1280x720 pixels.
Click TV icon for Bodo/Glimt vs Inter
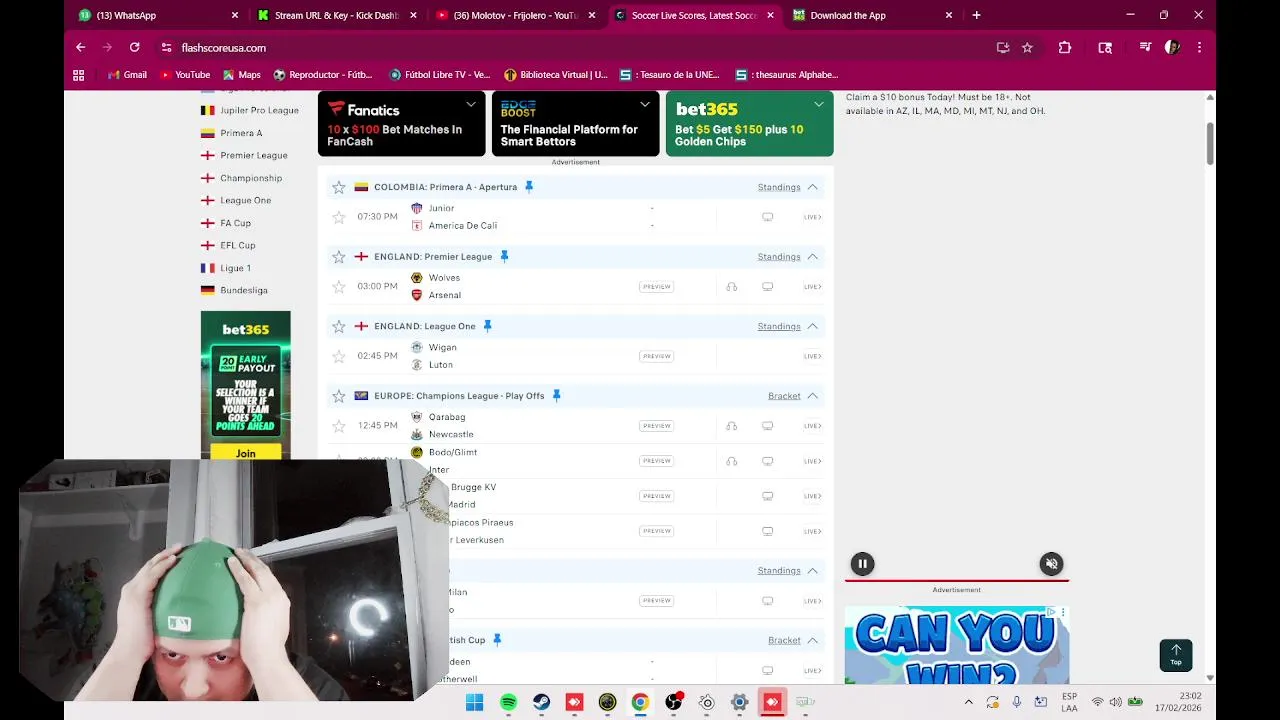pyautogui.click(x=767, y=461)
